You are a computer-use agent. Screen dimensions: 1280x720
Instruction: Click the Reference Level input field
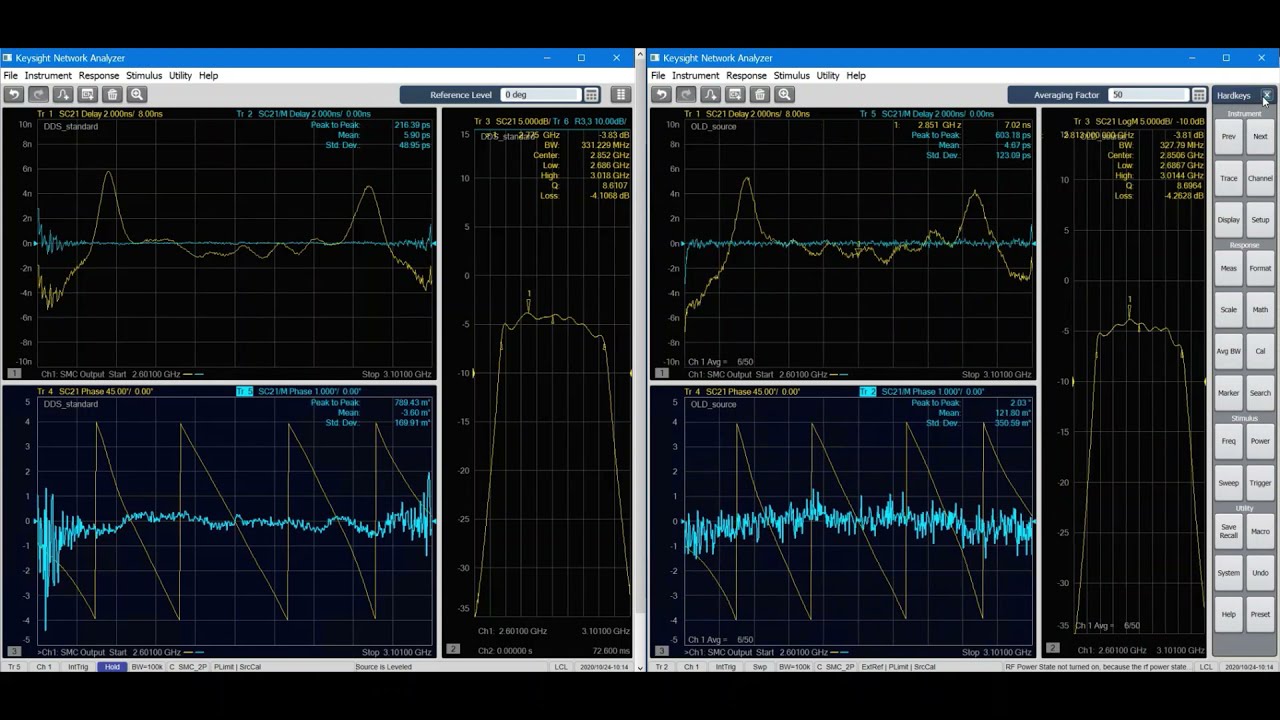(540, 95)
